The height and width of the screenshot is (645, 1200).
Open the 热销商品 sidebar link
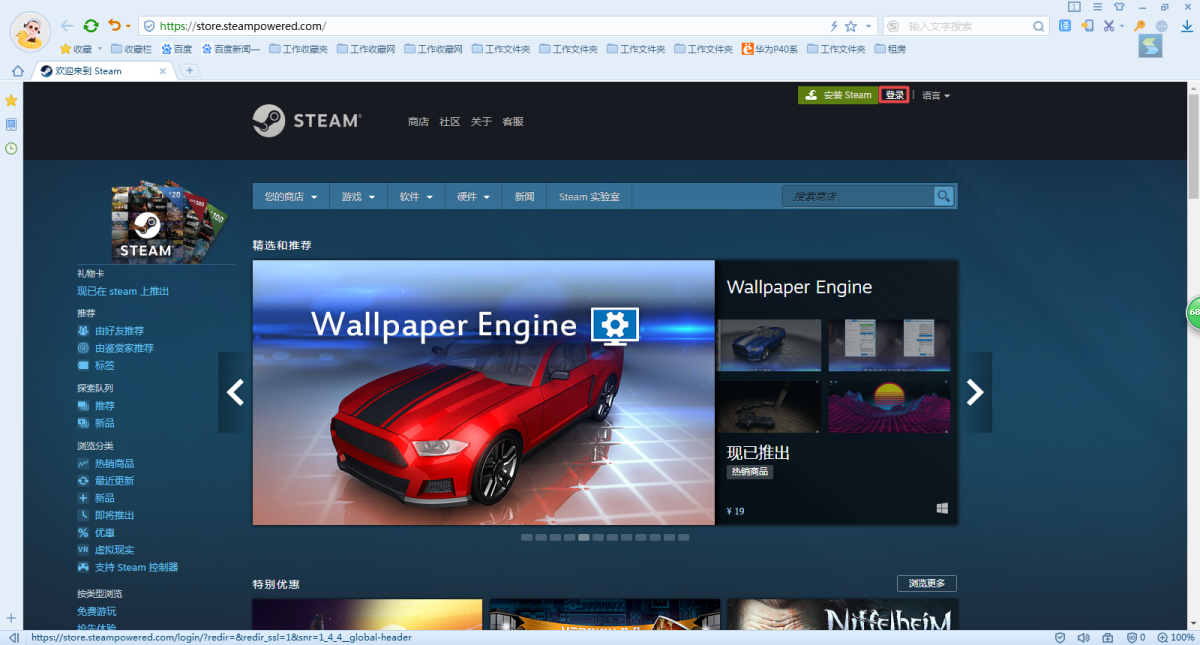(114, 464)
